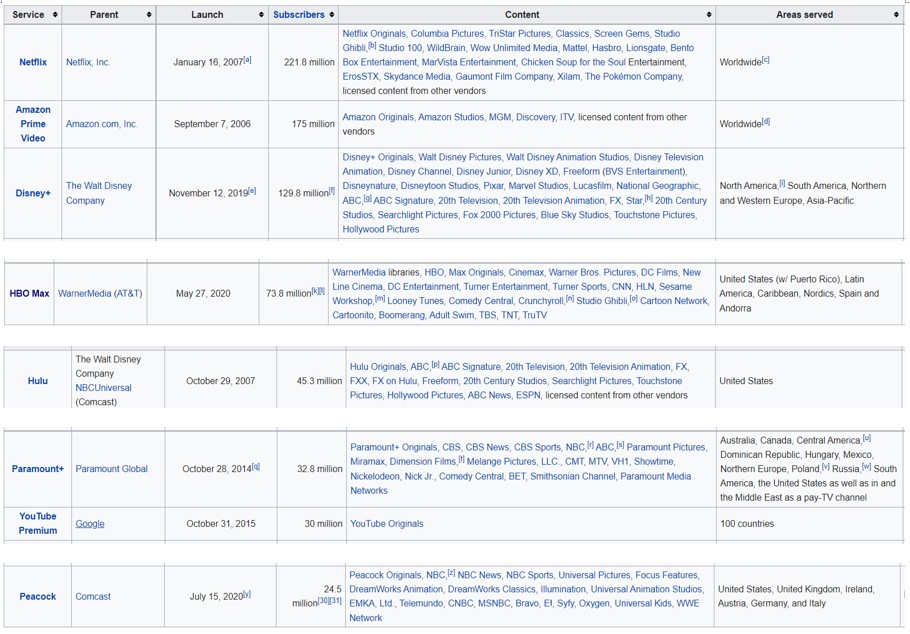
Task: Open footnote [a] after Netflix launch date
Action: tap(247, 59)
